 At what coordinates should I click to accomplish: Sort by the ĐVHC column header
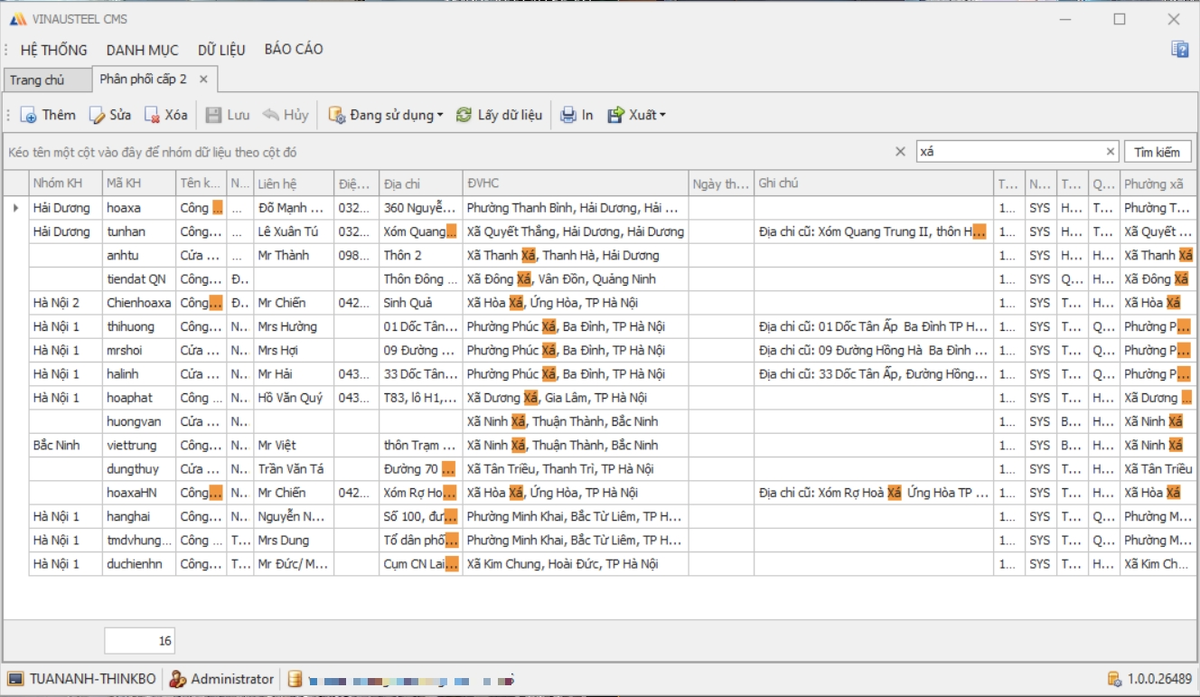point(575,184)
